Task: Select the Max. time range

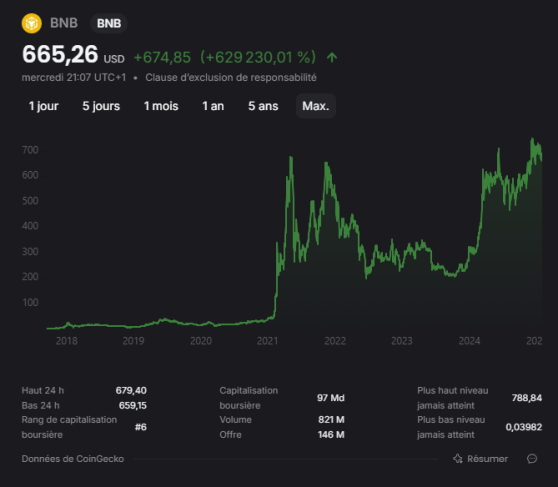Action: pyautogui.click(x=316, y=106)
